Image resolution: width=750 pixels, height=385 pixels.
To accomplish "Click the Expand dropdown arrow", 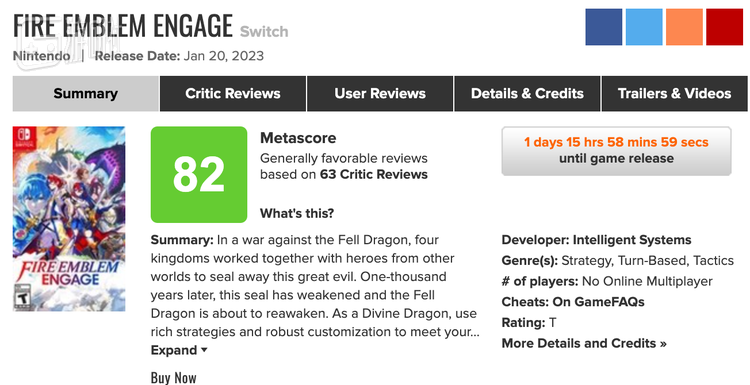I will coord(204,350).
